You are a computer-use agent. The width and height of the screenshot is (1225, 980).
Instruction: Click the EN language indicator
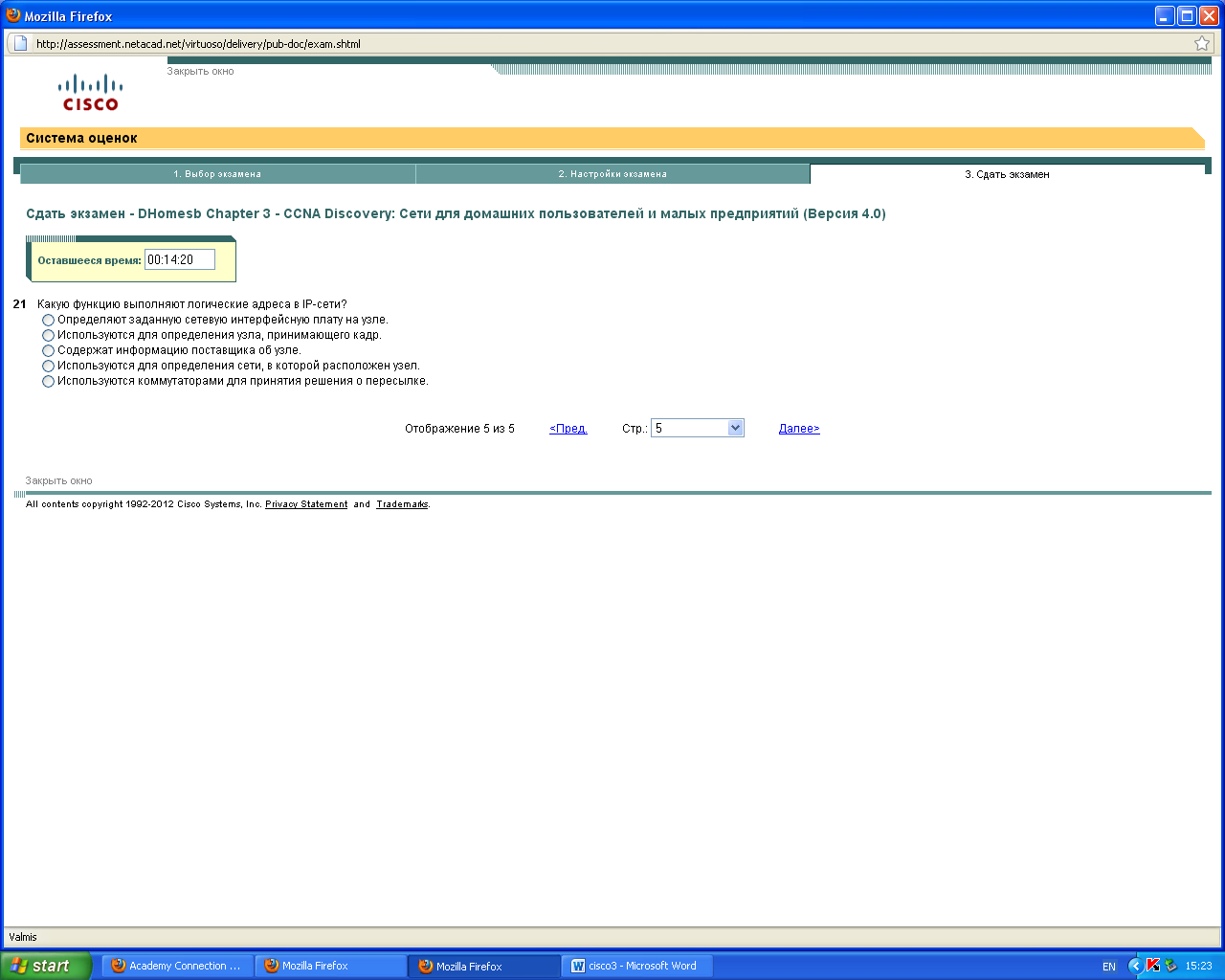point(1109,967)
